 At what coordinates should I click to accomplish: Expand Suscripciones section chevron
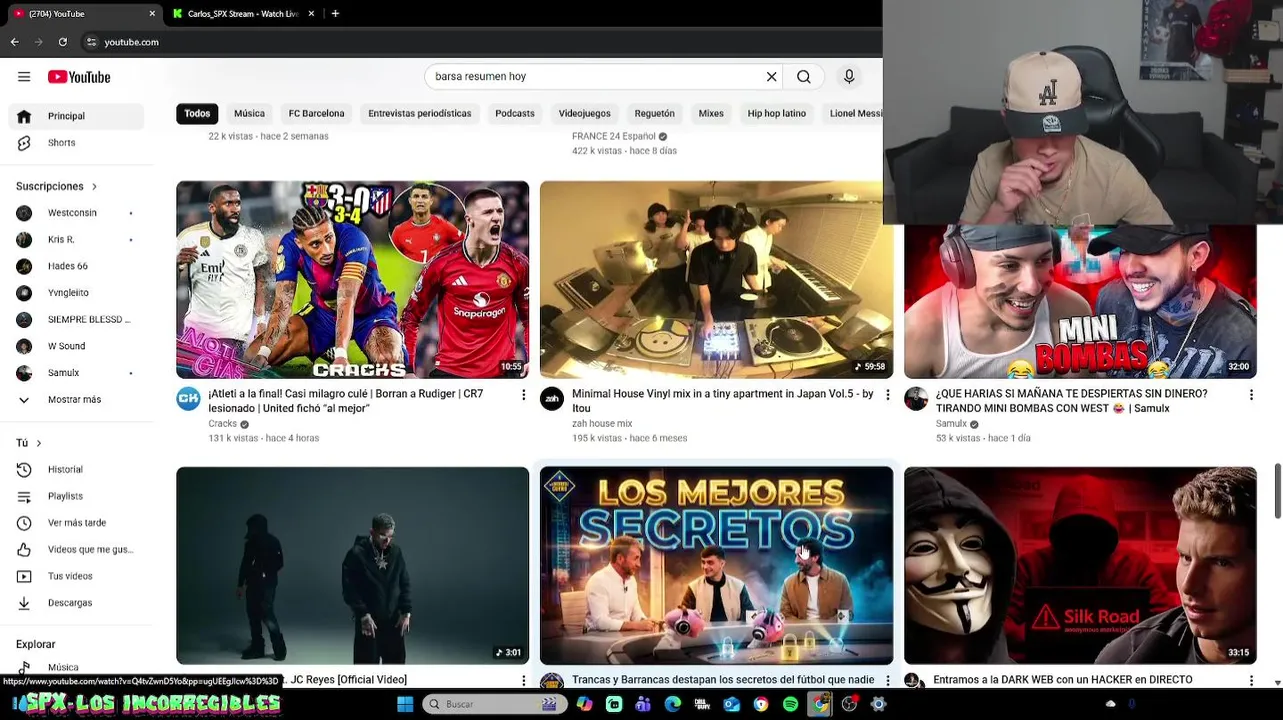tap(94, 187)
